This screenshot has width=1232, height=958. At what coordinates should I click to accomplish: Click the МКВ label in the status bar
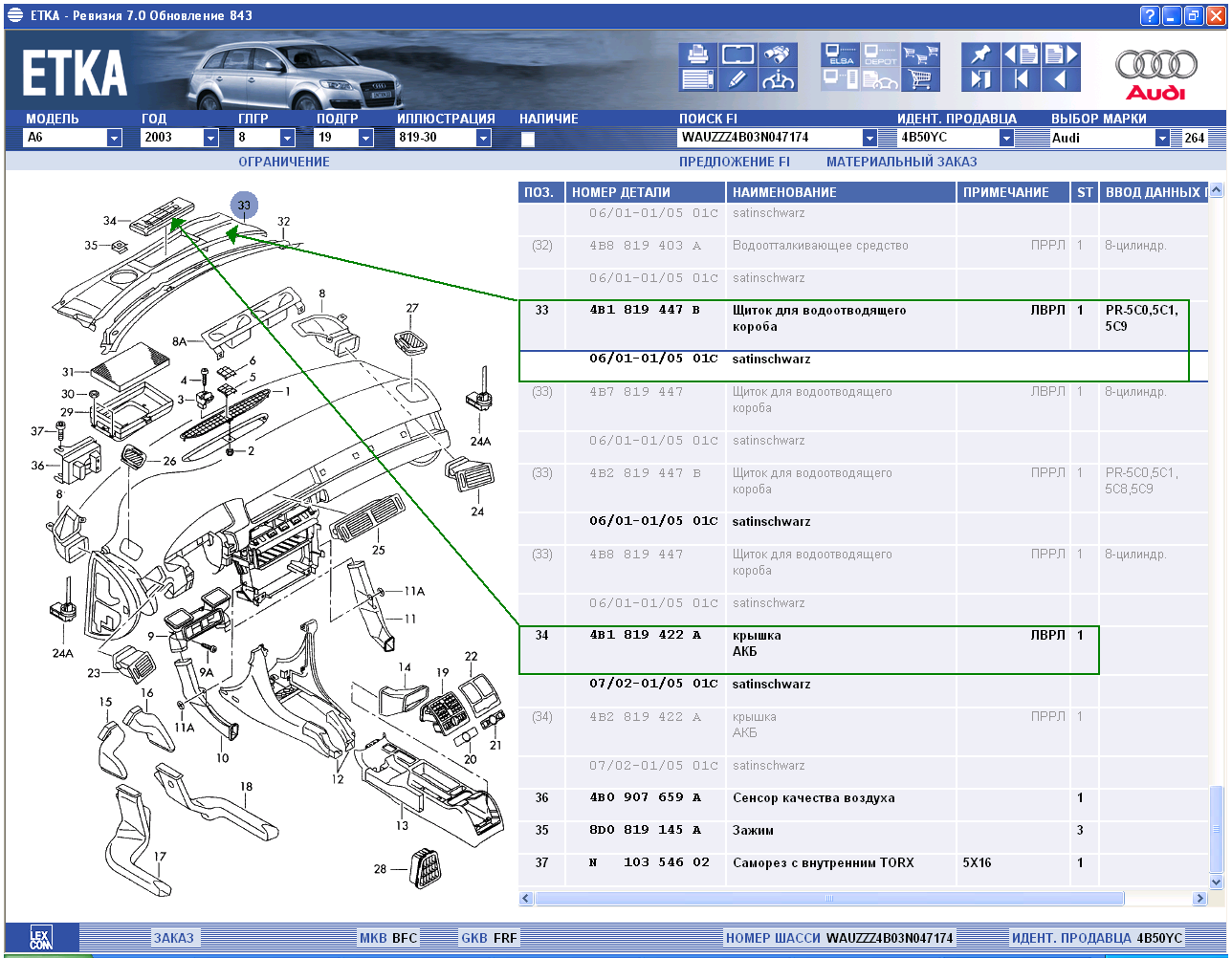pyautogui.click(x=374, y=938)
